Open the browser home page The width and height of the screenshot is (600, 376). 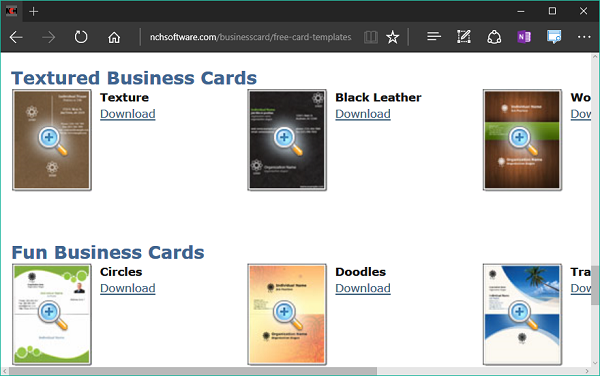pos(114,37)
